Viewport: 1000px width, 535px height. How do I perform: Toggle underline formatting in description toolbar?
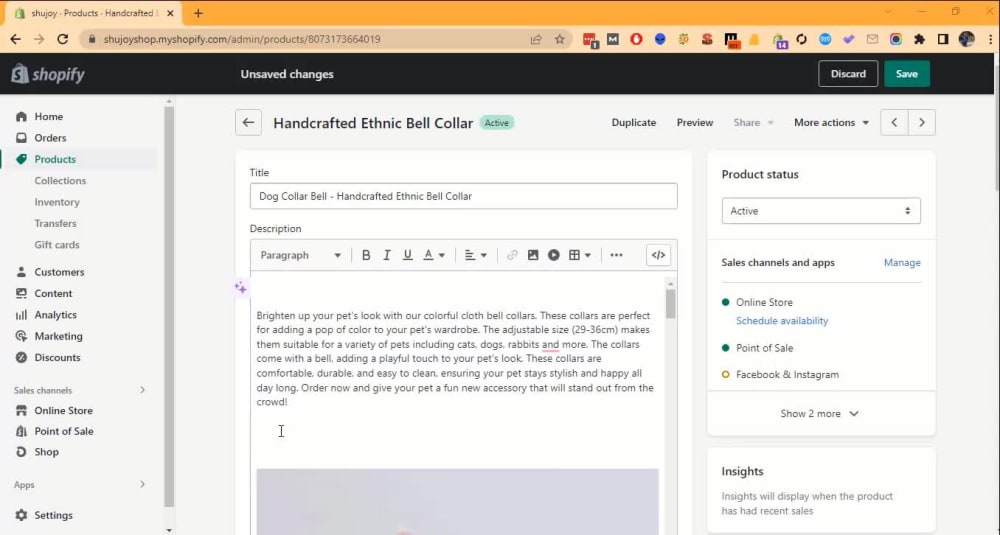tap(408, 255)
